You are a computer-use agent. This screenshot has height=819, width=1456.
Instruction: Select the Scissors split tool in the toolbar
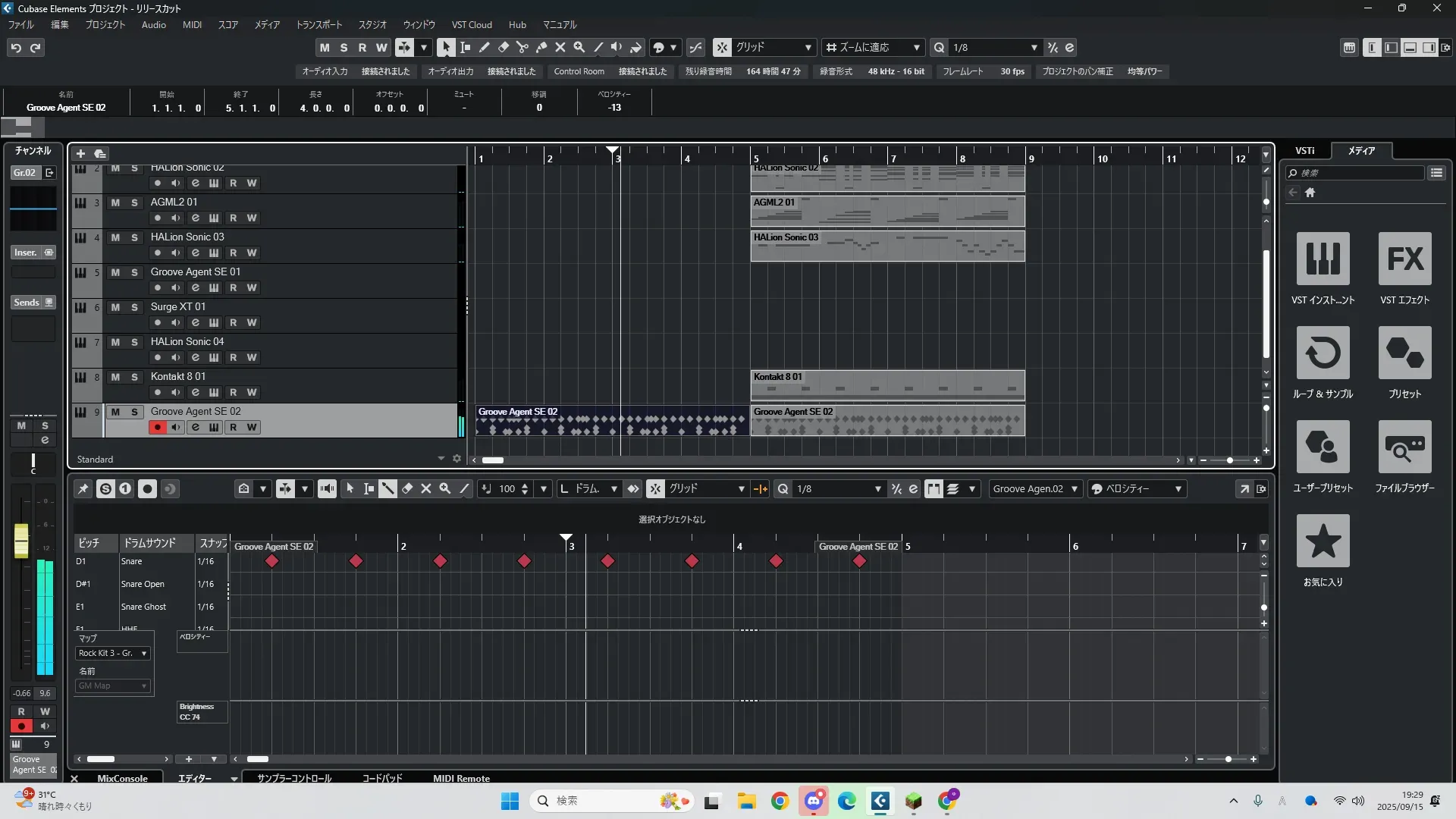pos(522,47)
